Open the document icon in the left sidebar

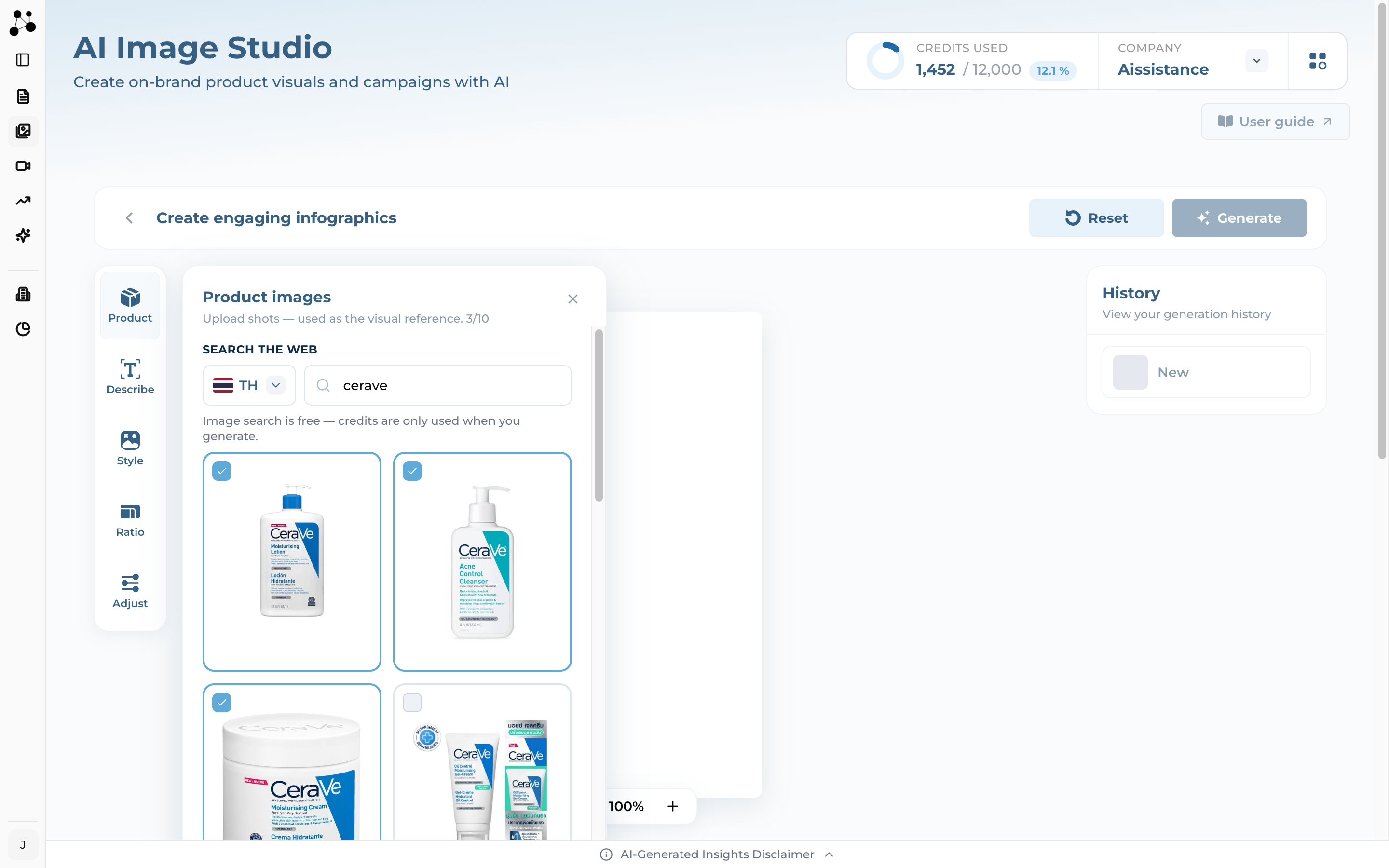[x=22, y=96]
